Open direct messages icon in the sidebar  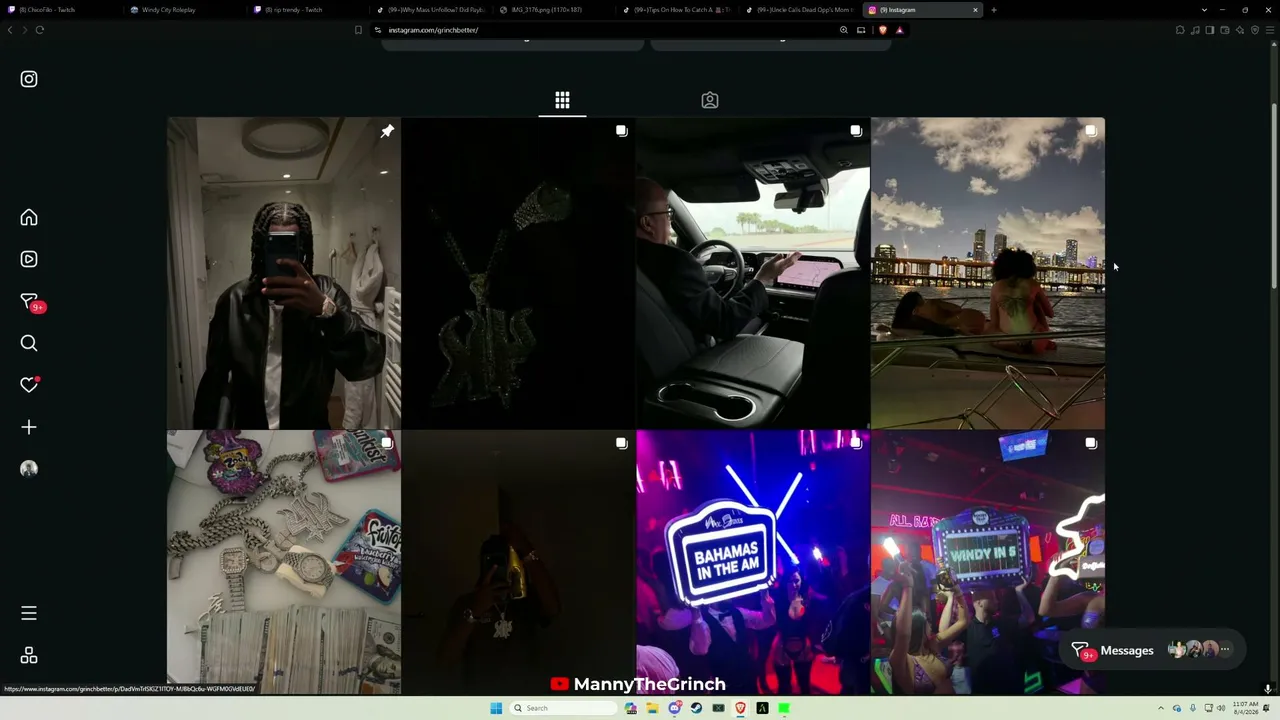(30, 302)
